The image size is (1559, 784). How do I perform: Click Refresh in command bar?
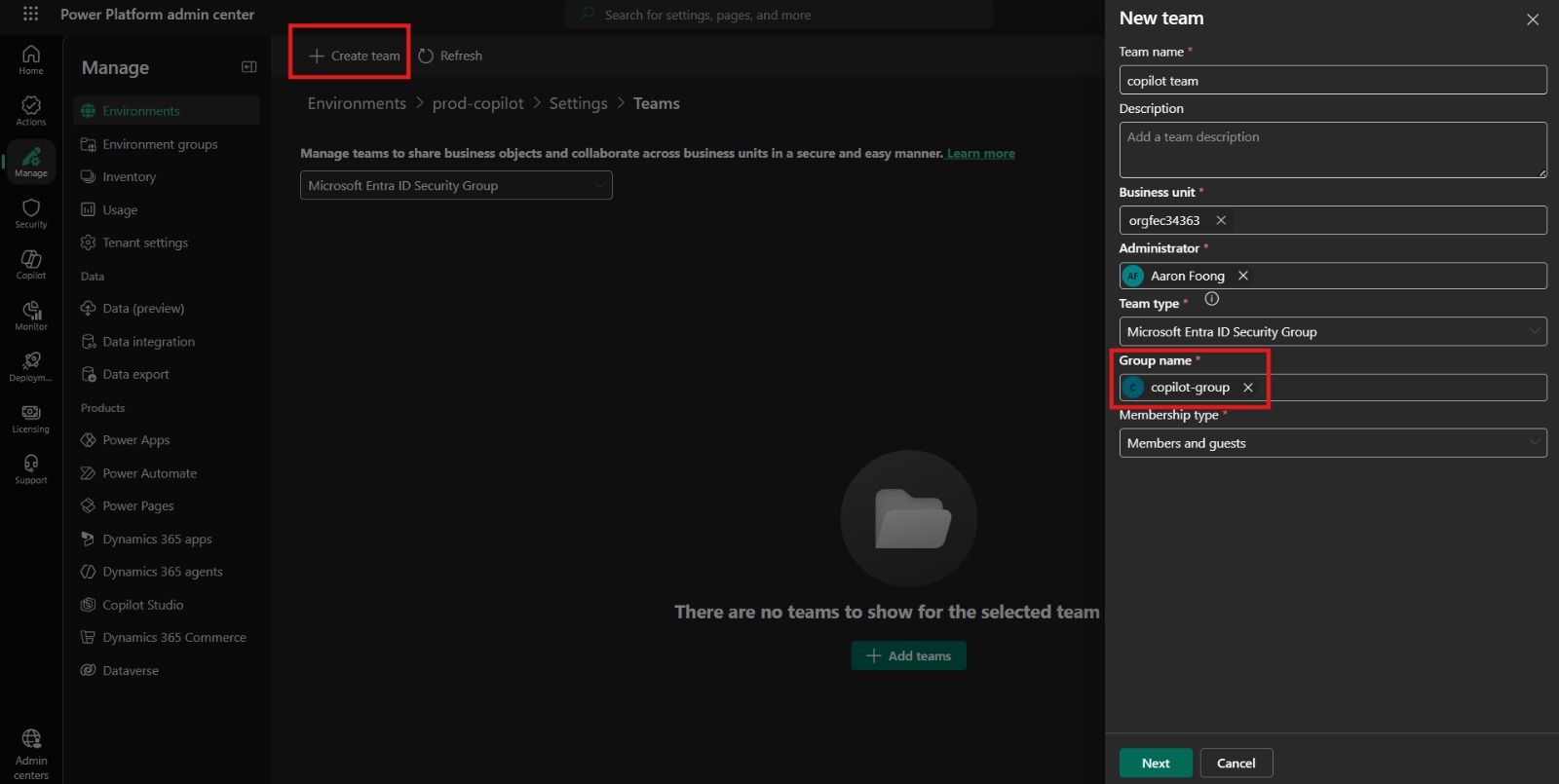[450, 56]
